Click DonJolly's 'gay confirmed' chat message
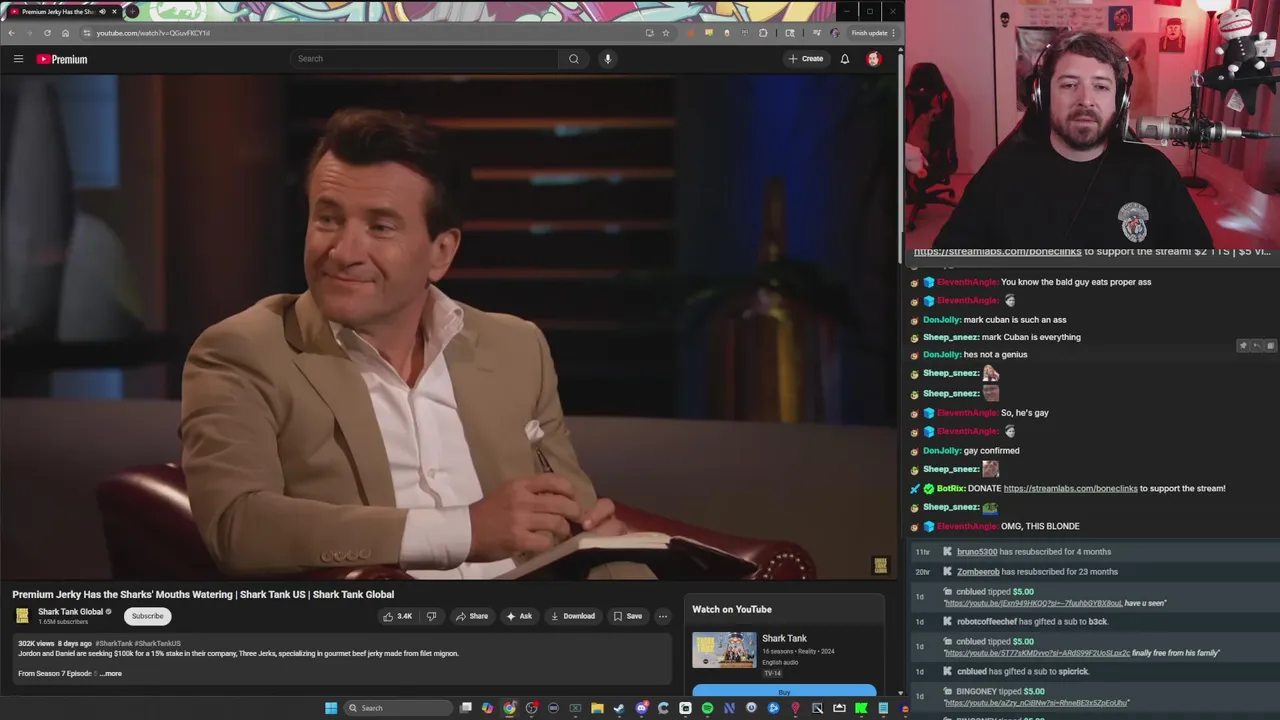 click(x=991, y=451)
